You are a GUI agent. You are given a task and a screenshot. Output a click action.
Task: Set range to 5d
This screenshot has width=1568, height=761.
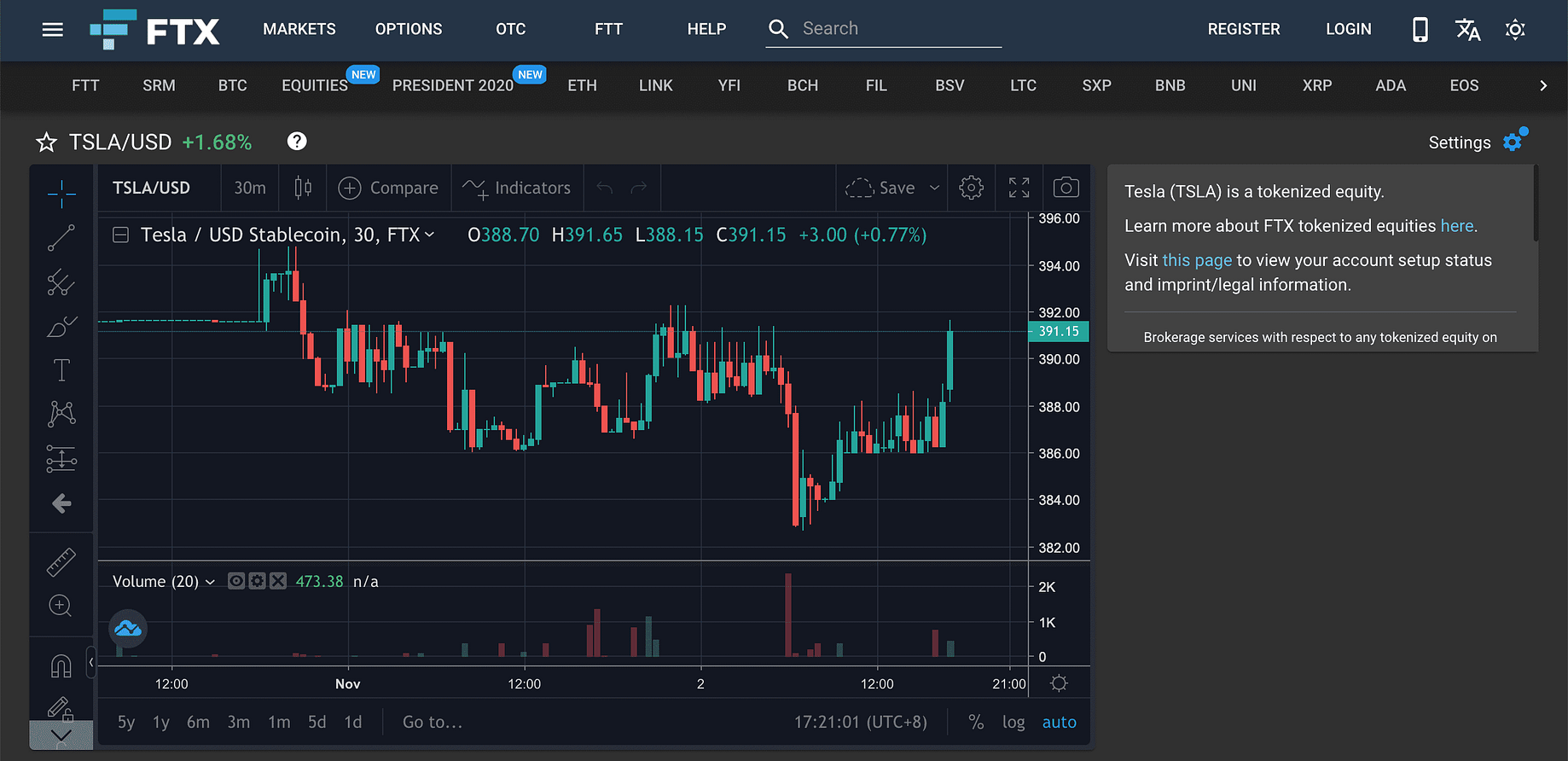pyautogui.click(x=317, y=723)
